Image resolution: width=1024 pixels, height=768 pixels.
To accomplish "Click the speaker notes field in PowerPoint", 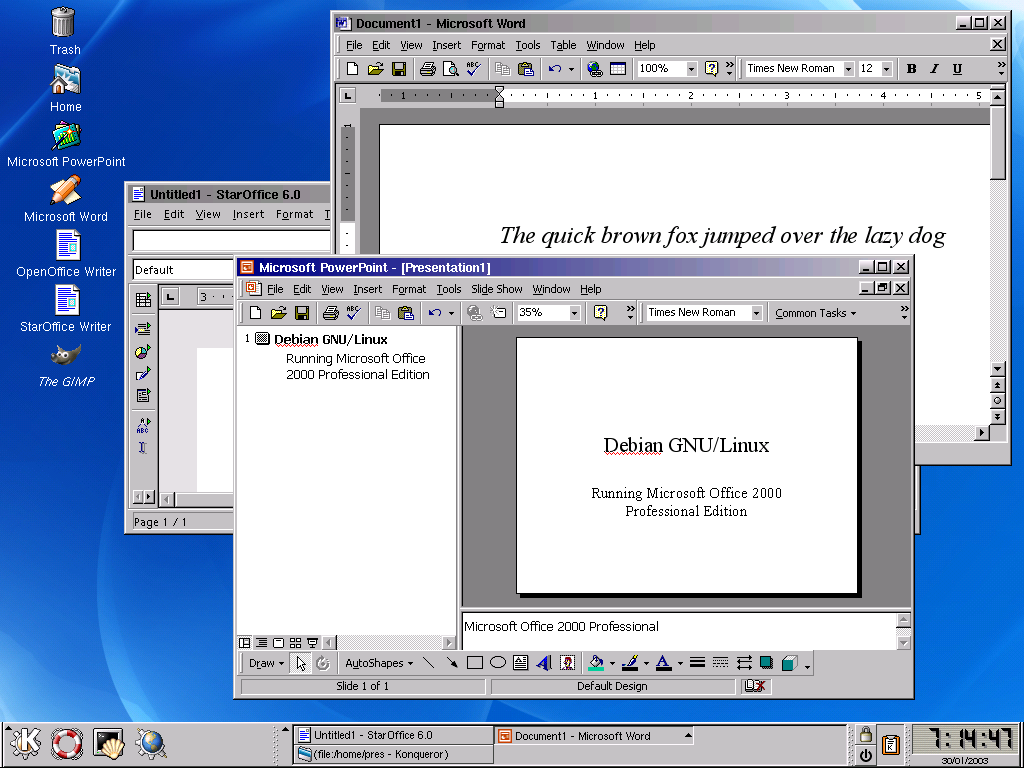I will 679,630.
